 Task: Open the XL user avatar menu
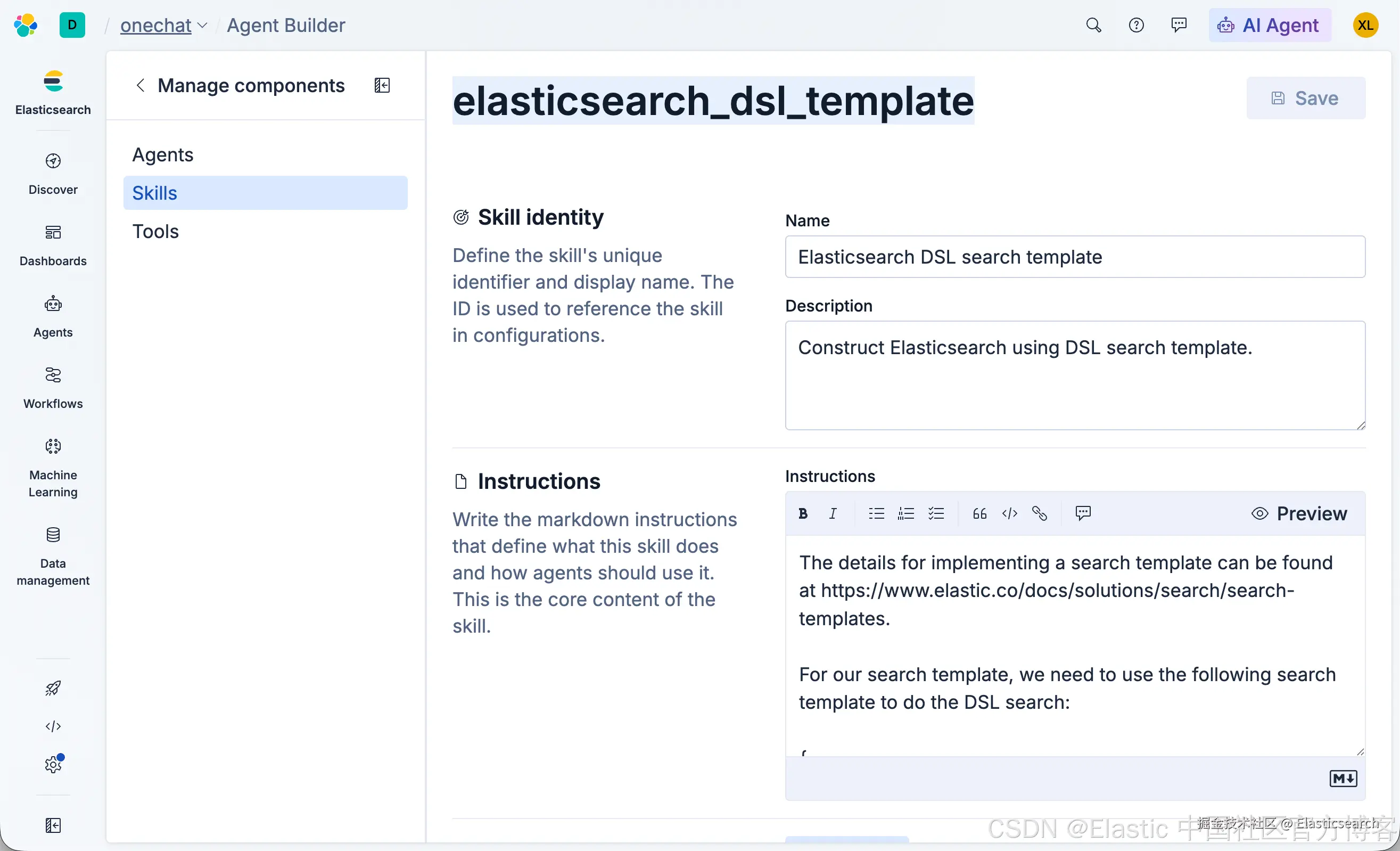(x=1365, y=26)
